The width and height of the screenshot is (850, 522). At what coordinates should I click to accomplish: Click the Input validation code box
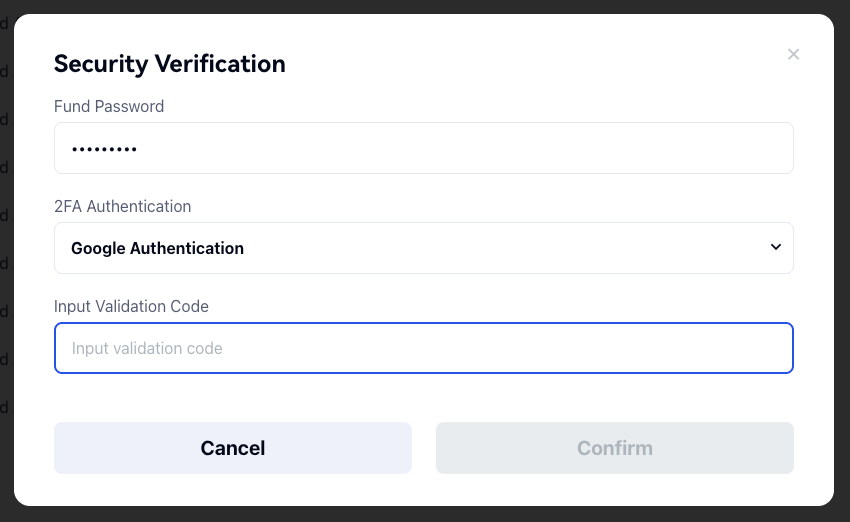(x=423, y=348)
